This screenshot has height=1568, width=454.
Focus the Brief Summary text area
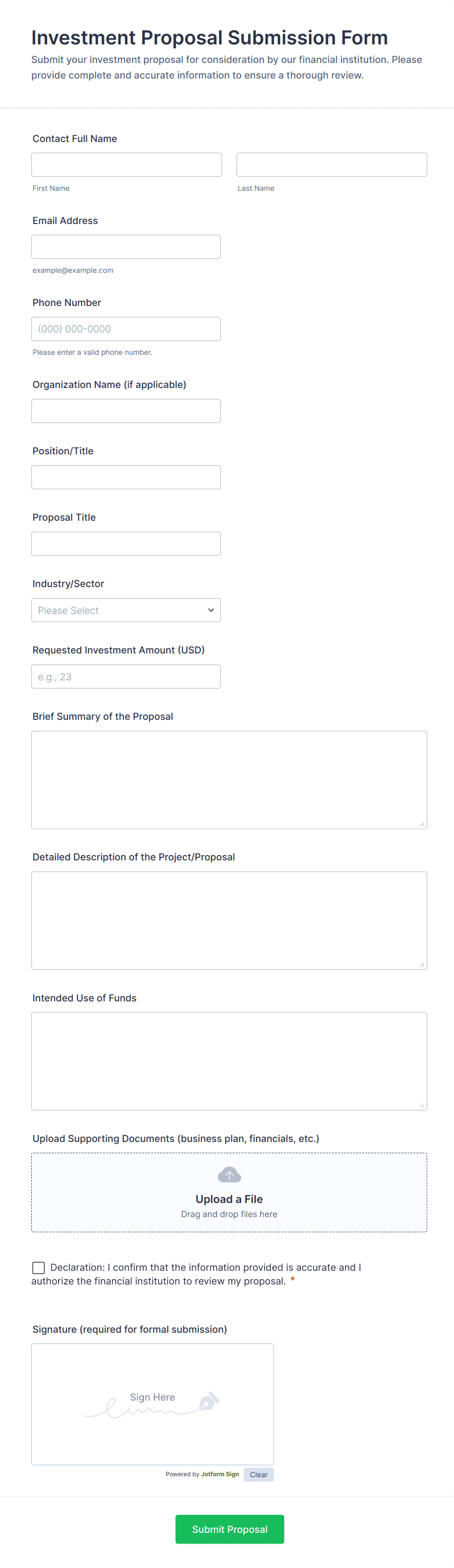tap(229, 780)
